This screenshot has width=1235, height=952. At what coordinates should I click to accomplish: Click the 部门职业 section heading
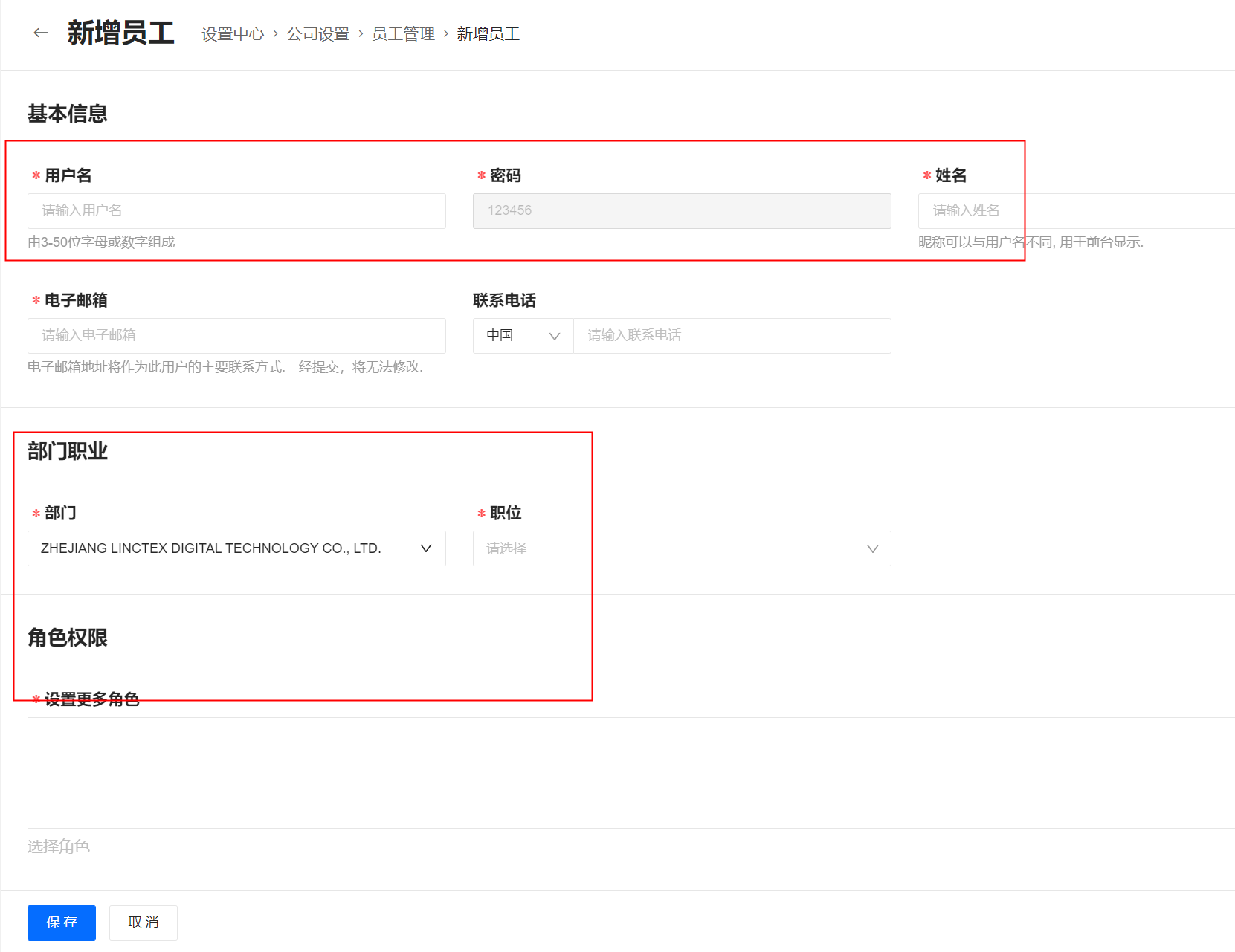coord(68,451)
